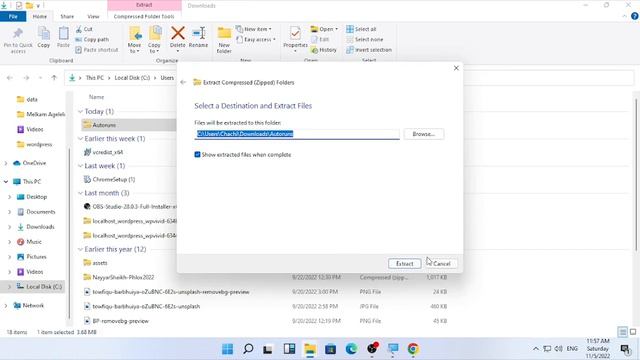640x360 pixels.
Task: Switch to the Home tab
Action: pos(40,16)
